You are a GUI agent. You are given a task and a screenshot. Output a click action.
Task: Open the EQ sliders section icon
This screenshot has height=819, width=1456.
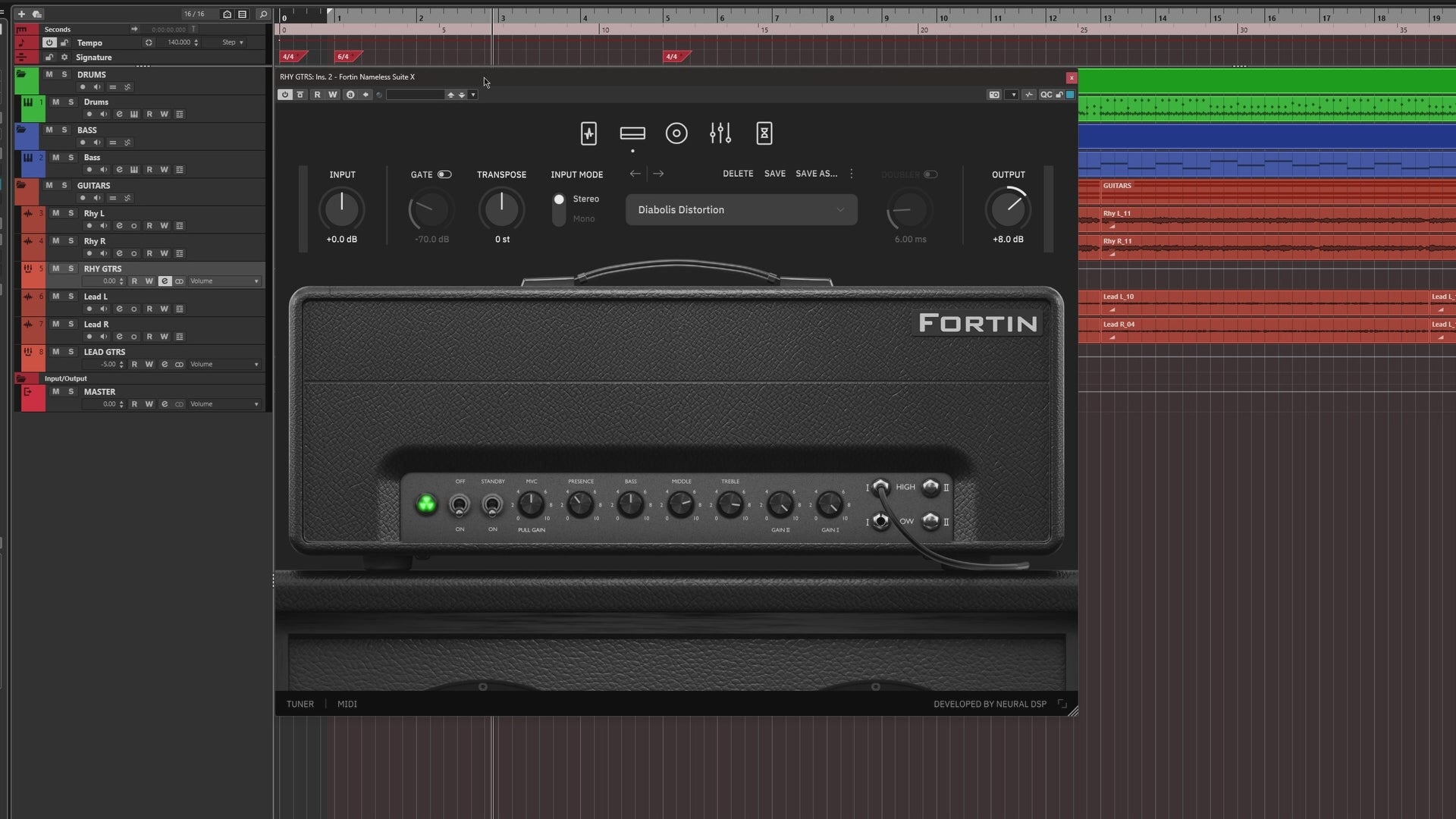(x=720, y=133)
